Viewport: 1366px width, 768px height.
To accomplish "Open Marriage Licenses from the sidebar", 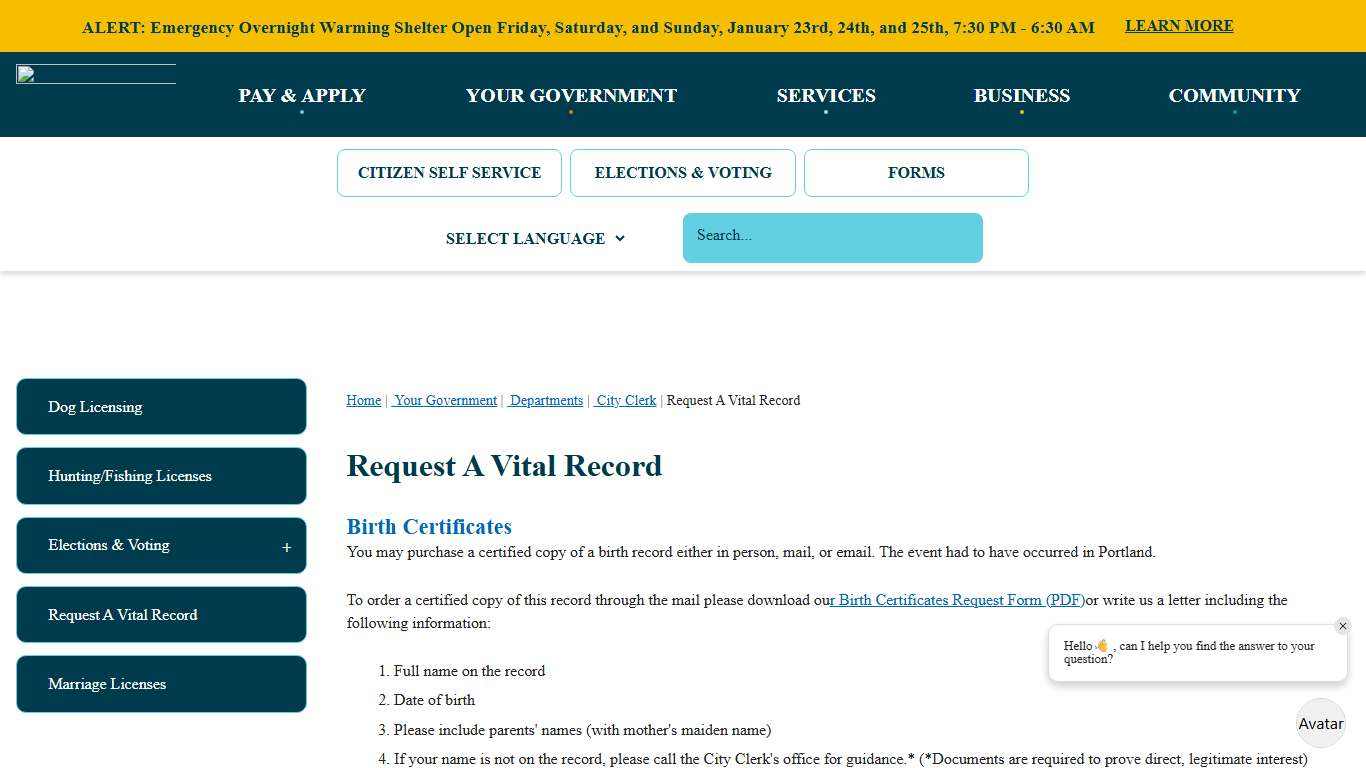I will pos(160,684).
